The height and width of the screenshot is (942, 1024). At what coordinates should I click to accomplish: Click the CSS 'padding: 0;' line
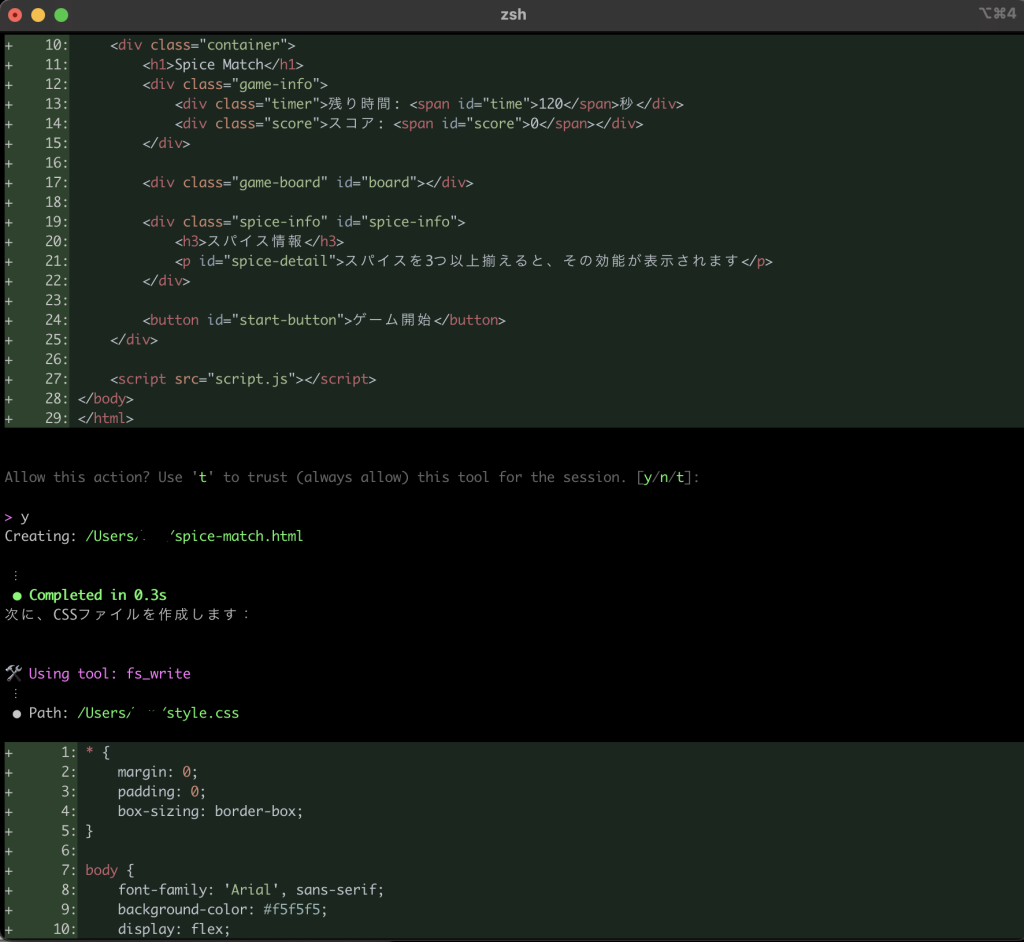[x=161, y=792]
